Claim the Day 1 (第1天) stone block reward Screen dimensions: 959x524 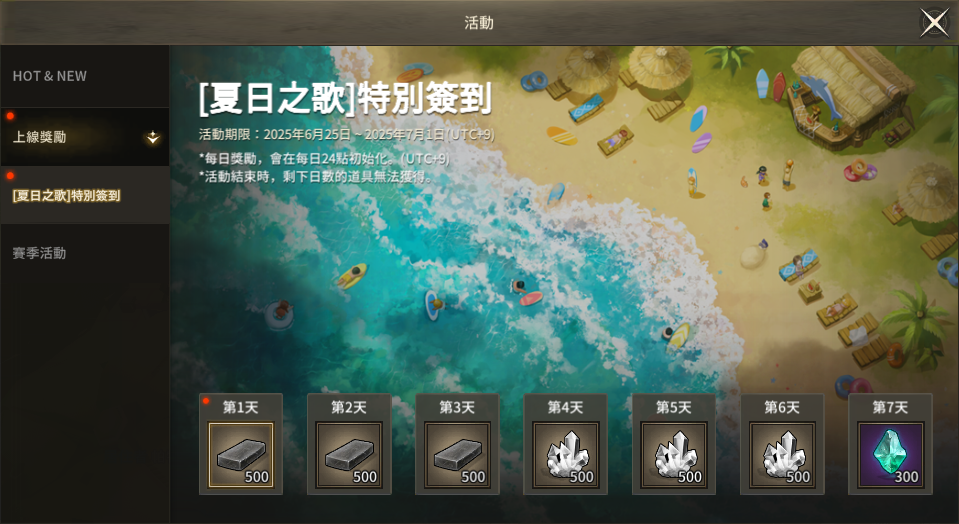pos(241,455)
